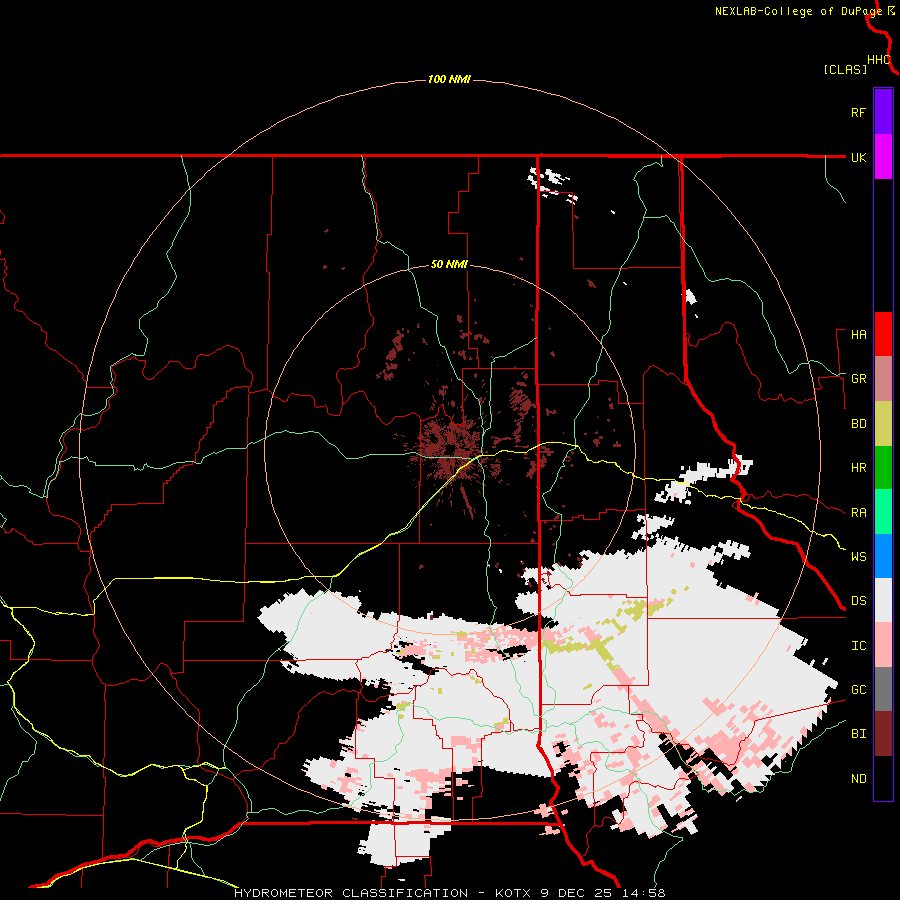This screenshot has height=900, width=900.
Task: Click the [CLAS] legend heading
Action: (845, 69)
